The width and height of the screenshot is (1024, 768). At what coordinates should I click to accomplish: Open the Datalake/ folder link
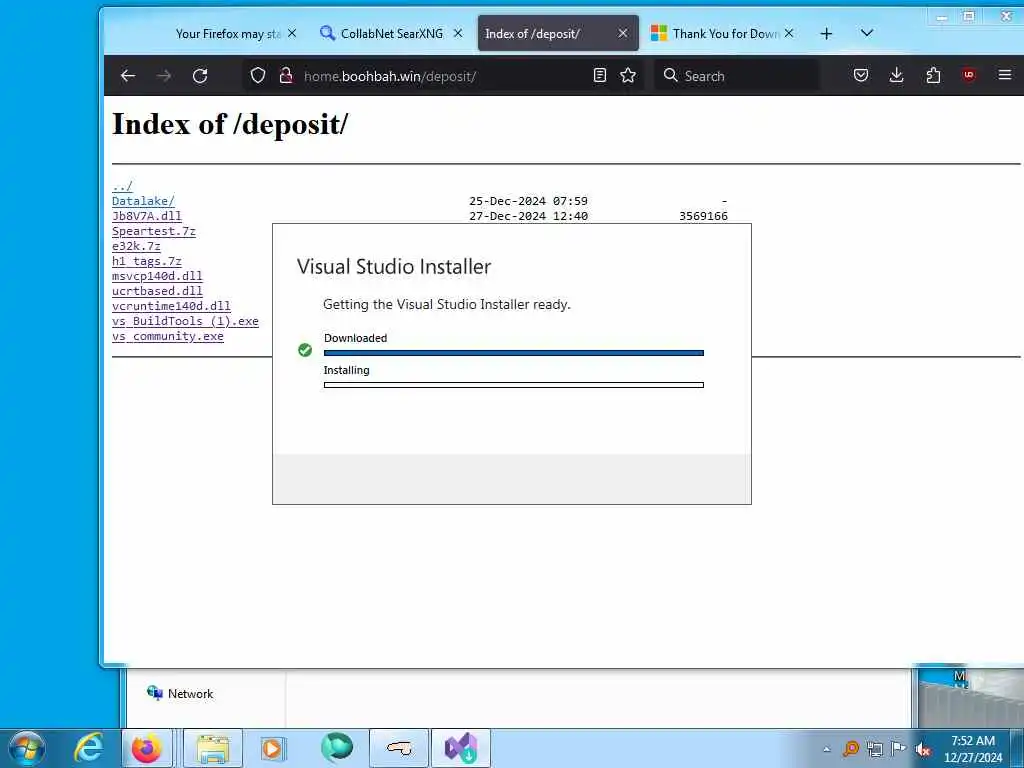pos(143,201)
